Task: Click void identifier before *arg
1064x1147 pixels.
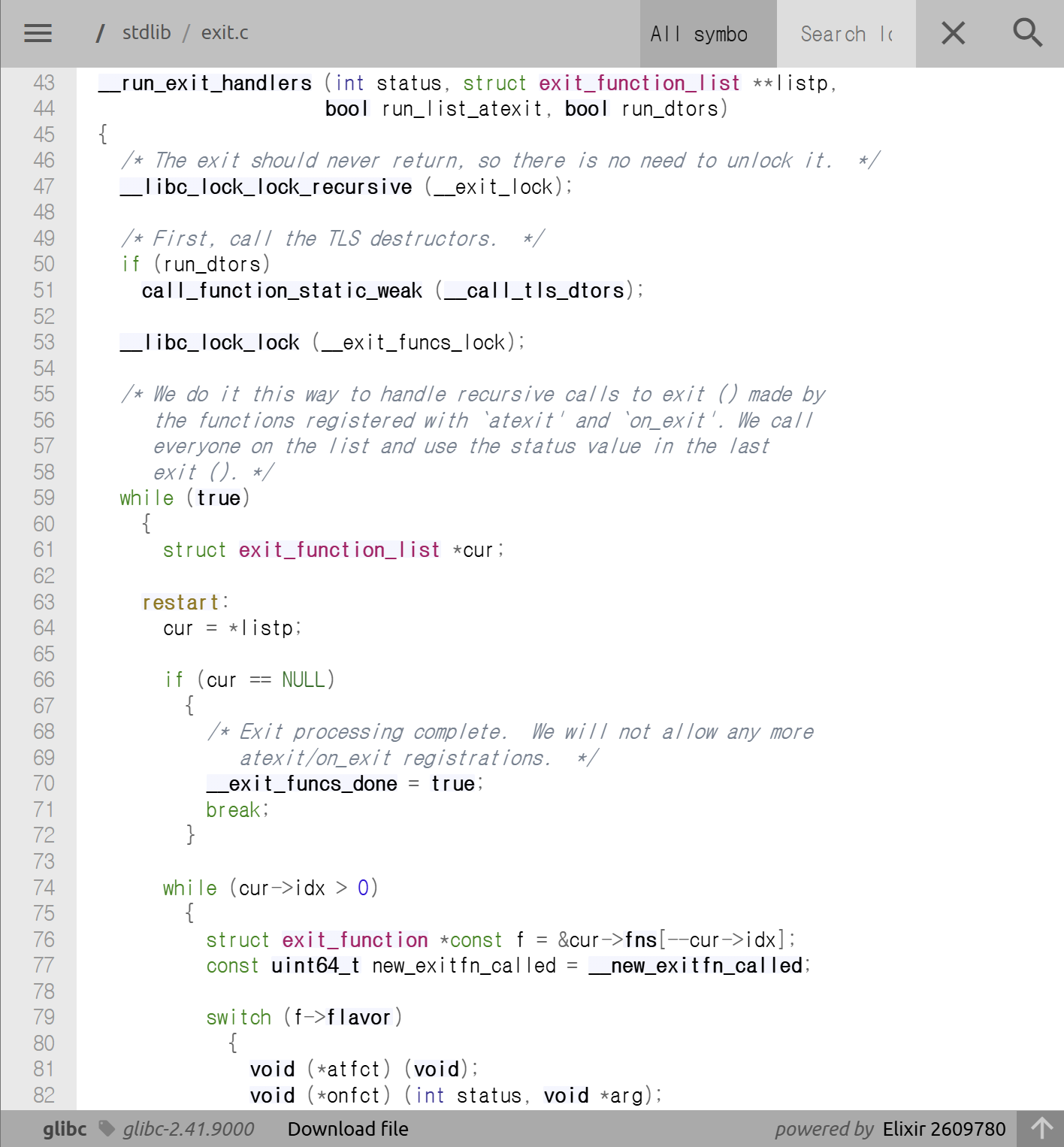Action: click(x=566, y=1095)
